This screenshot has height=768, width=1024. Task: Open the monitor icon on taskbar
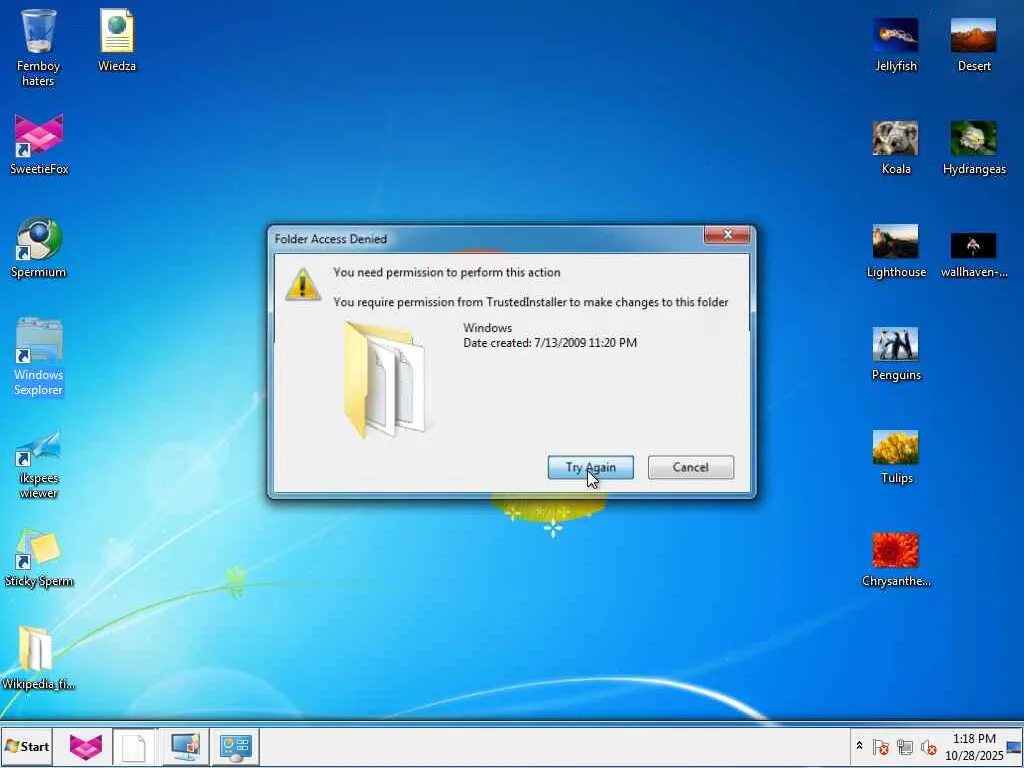[185, 746]
